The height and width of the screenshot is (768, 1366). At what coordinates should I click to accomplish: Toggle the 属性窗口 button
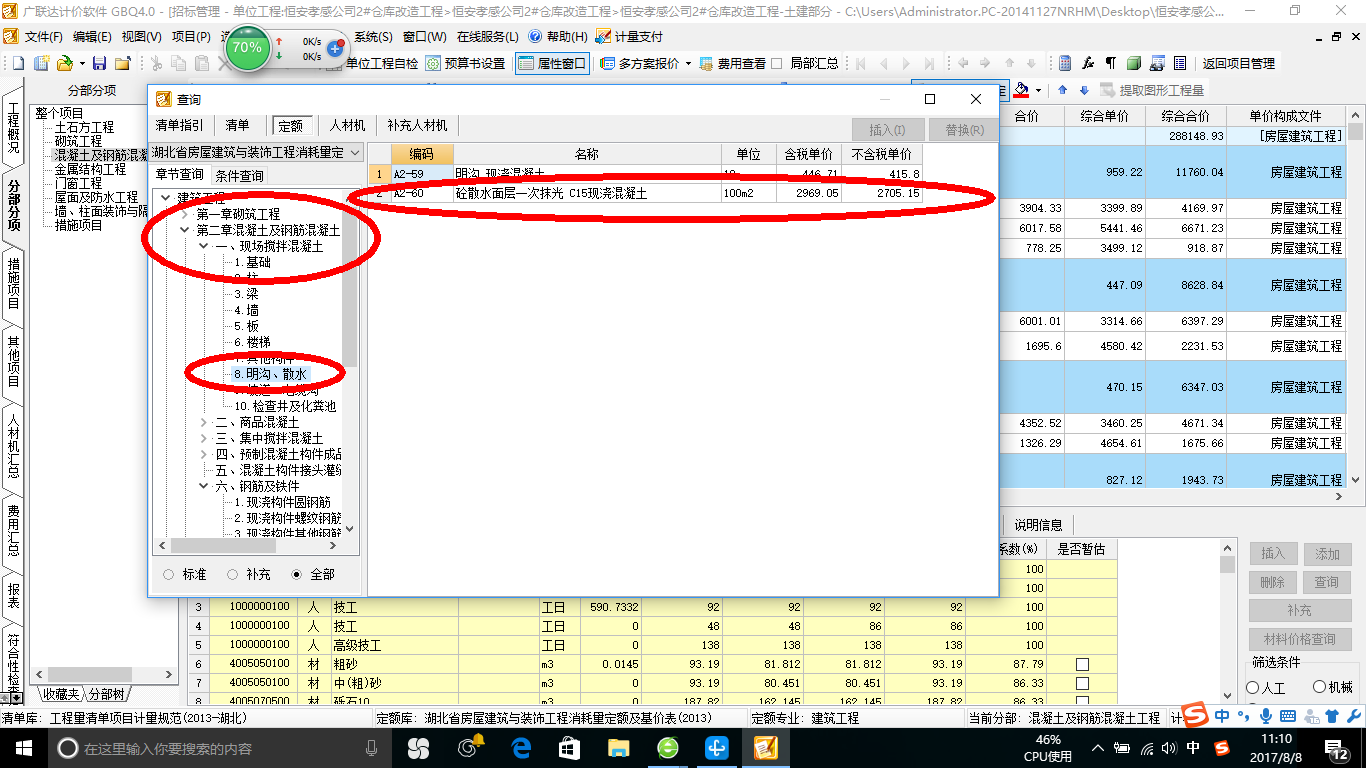552,63
